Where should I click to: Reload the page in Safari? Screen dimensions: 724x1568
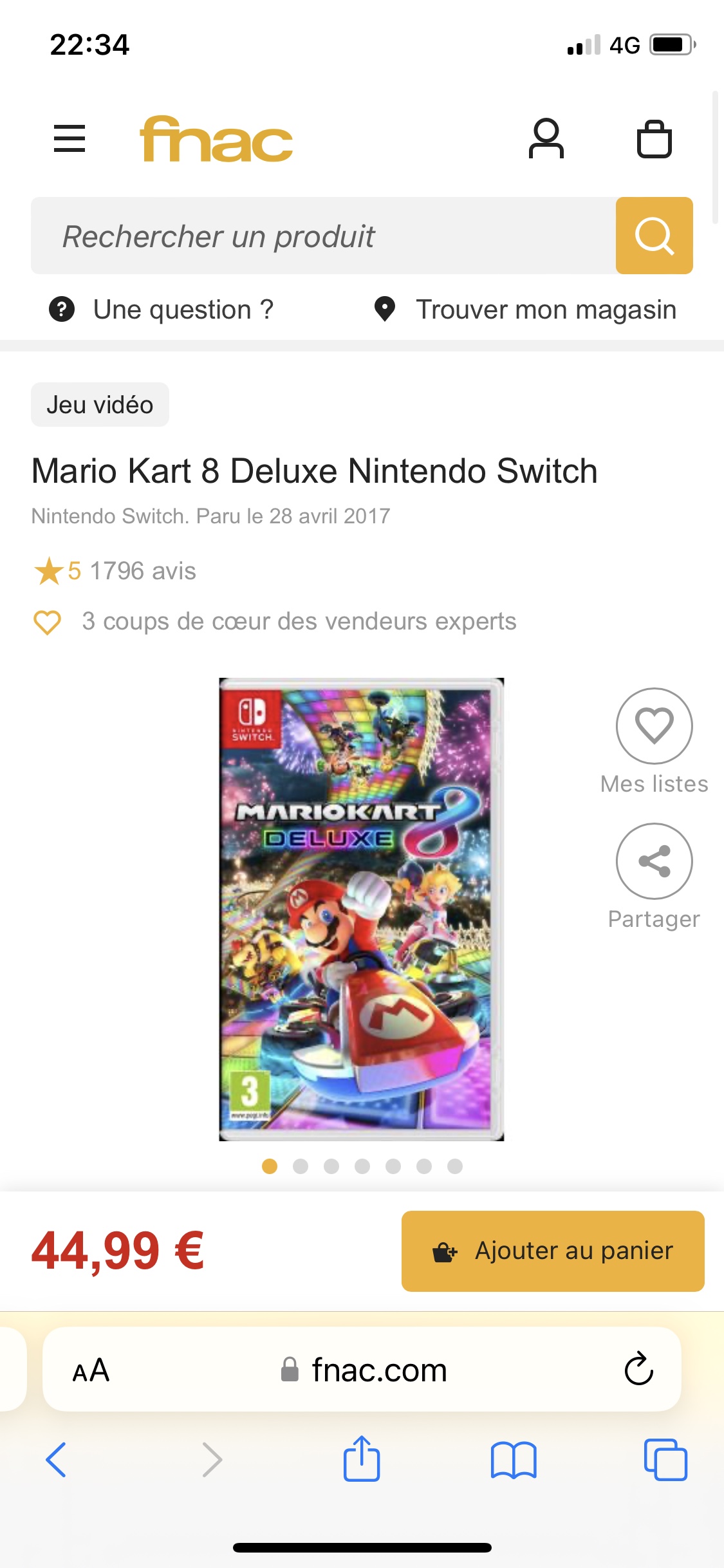[x=638, y=1368]
